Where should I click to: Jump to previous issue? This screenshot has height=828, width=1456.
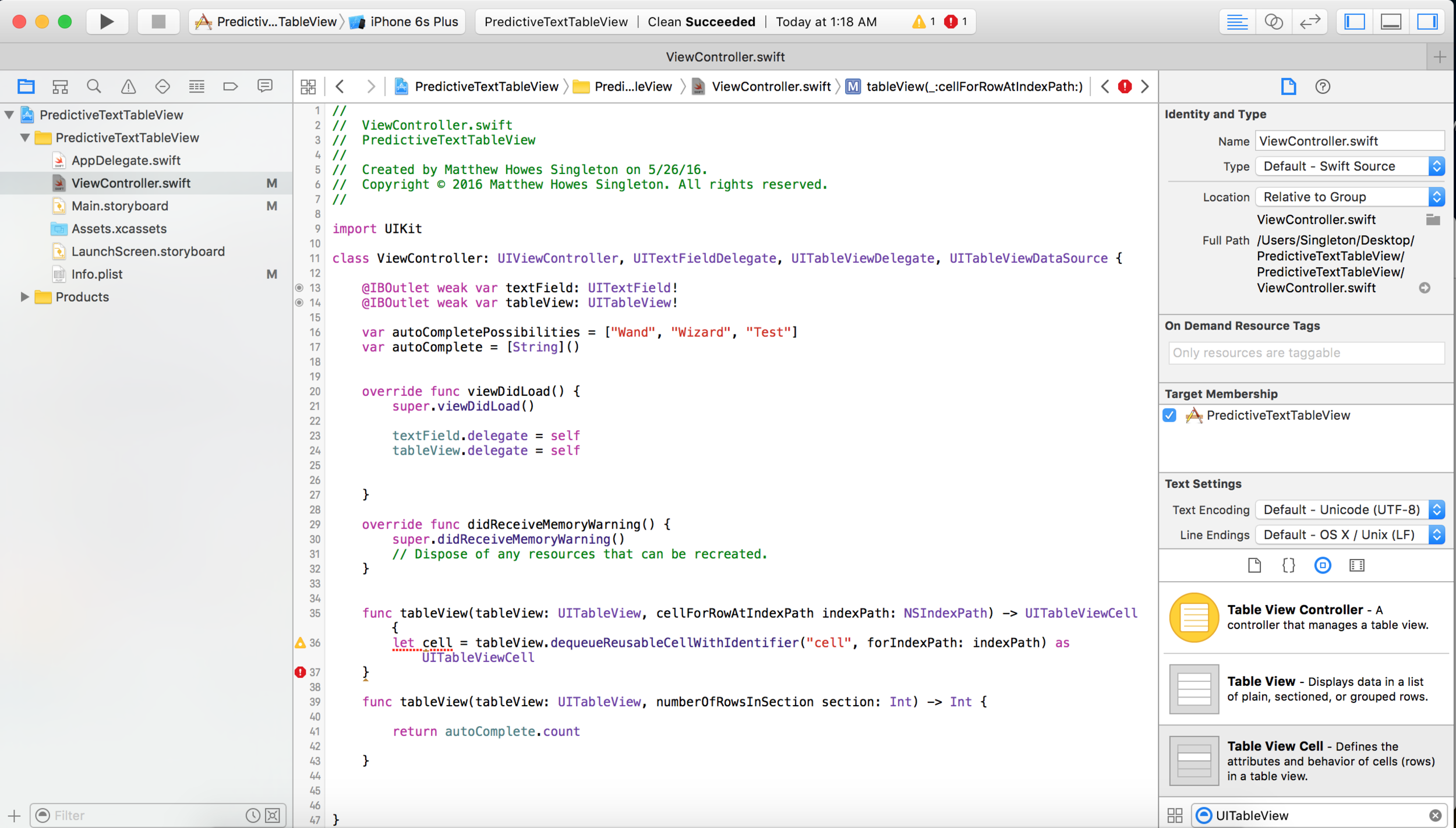coord(1105,87)
